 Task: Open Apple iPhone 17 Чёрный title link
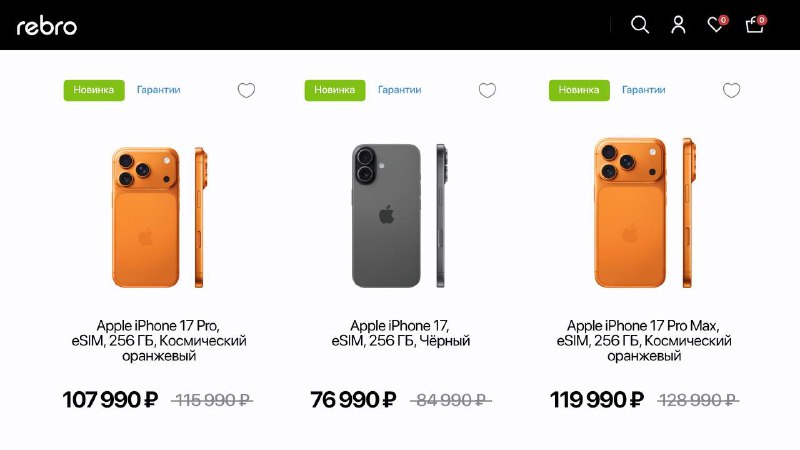(401, 333)
